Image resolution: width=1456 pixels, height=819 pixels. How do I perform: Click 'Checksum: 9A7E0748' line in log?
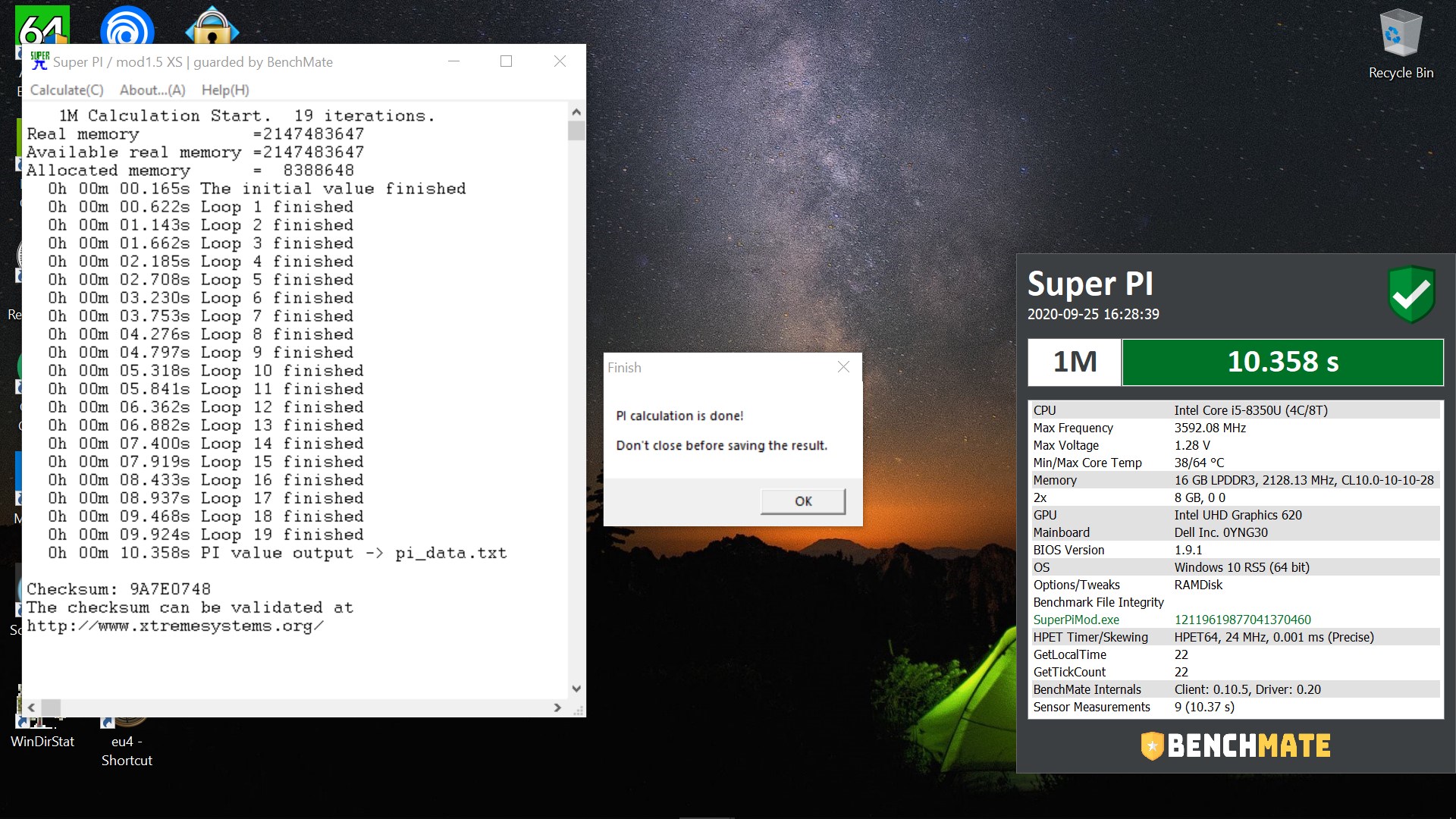[x=118, y=589]
